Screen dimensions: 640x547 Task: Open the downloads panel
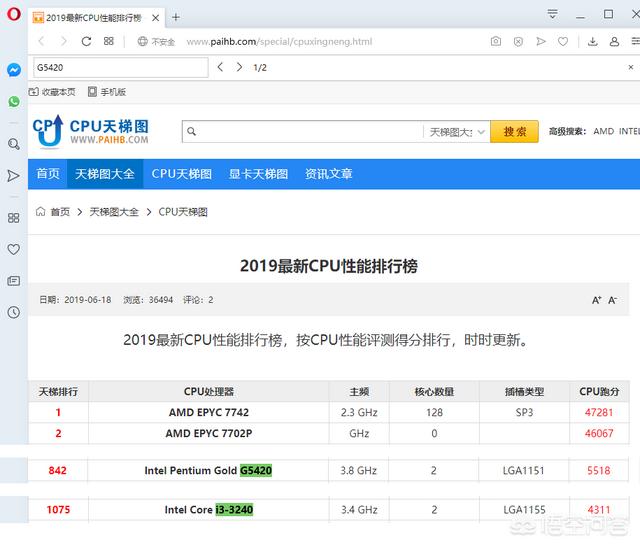pos(593,41)
